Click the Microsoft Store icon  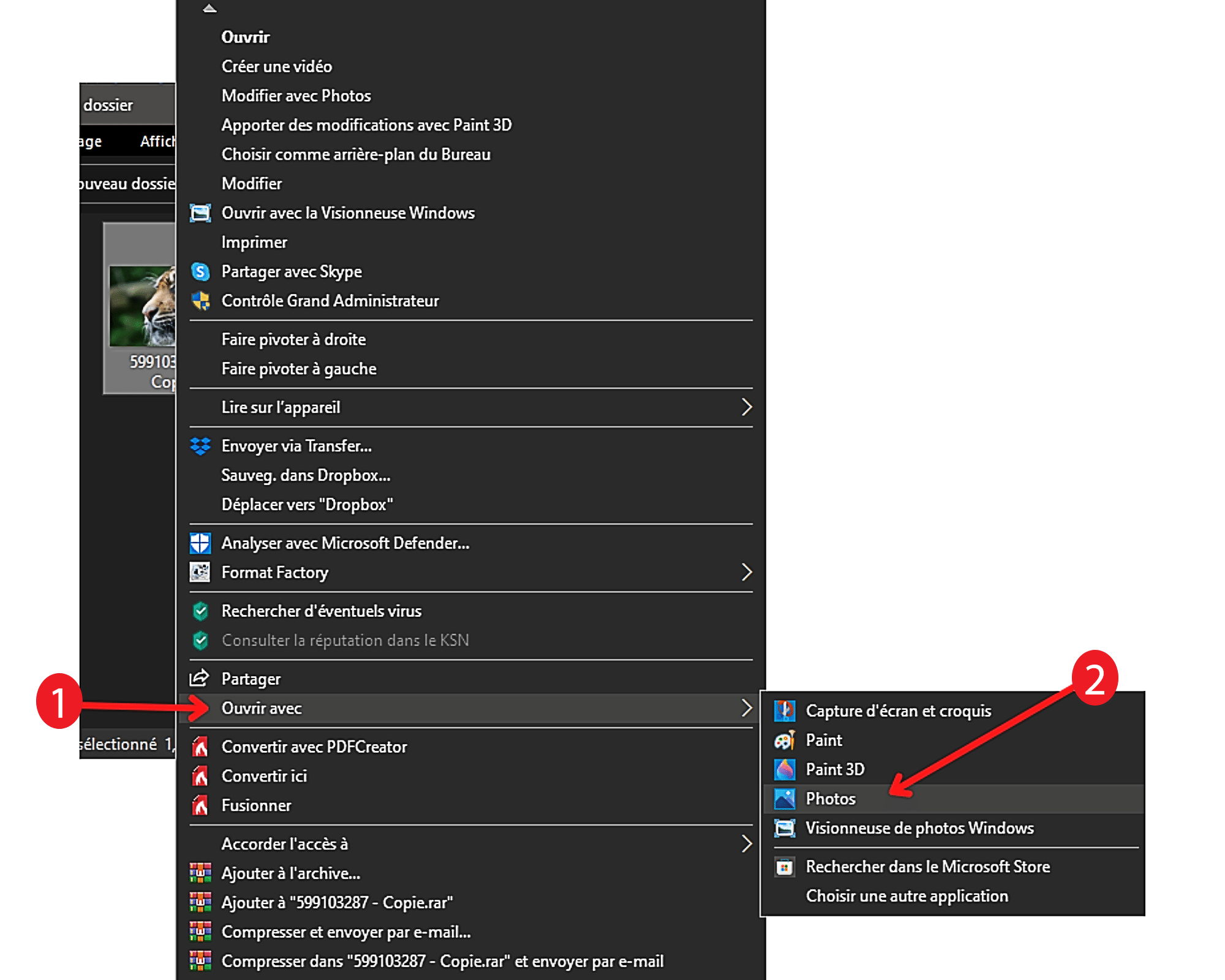pyautogui.click(x=785, y=867)
